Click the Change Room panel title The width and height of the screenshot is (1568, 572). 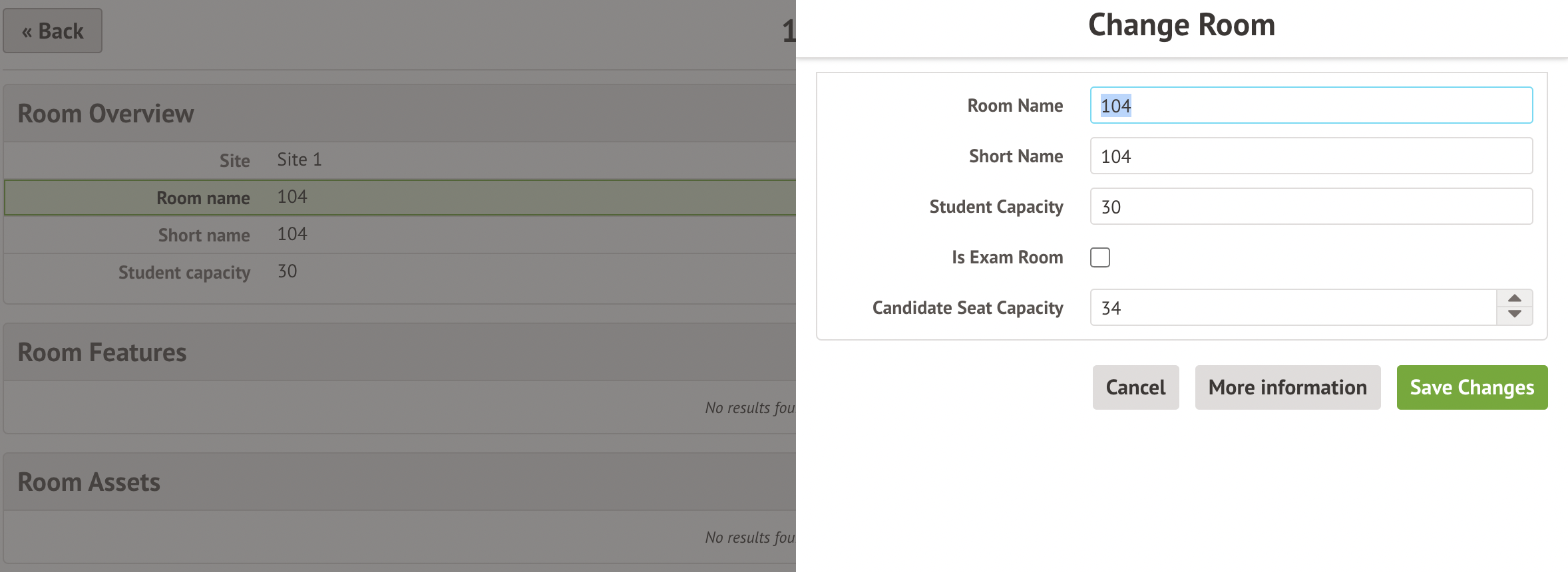tap(1181, 26)
